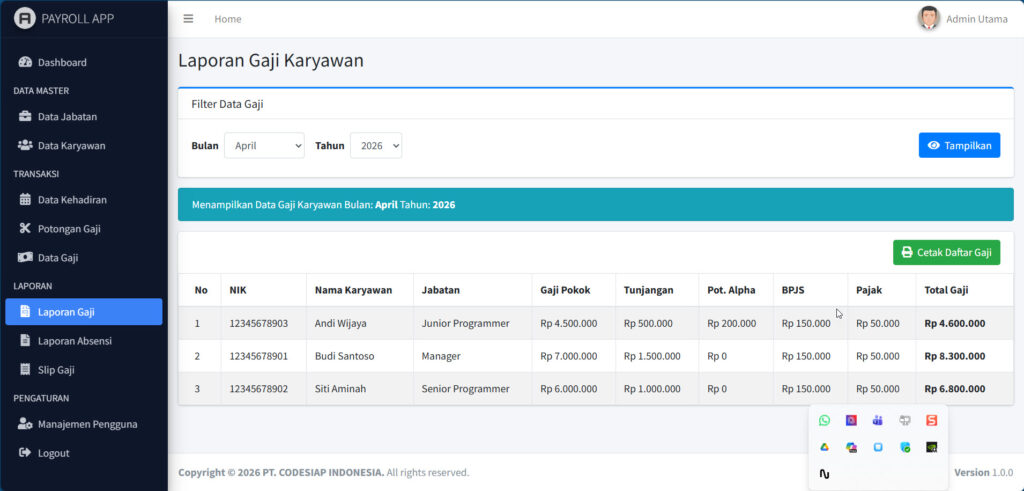Click the Admin Utama avatar picture
The image size is (1024, 491).
point(929,19)
